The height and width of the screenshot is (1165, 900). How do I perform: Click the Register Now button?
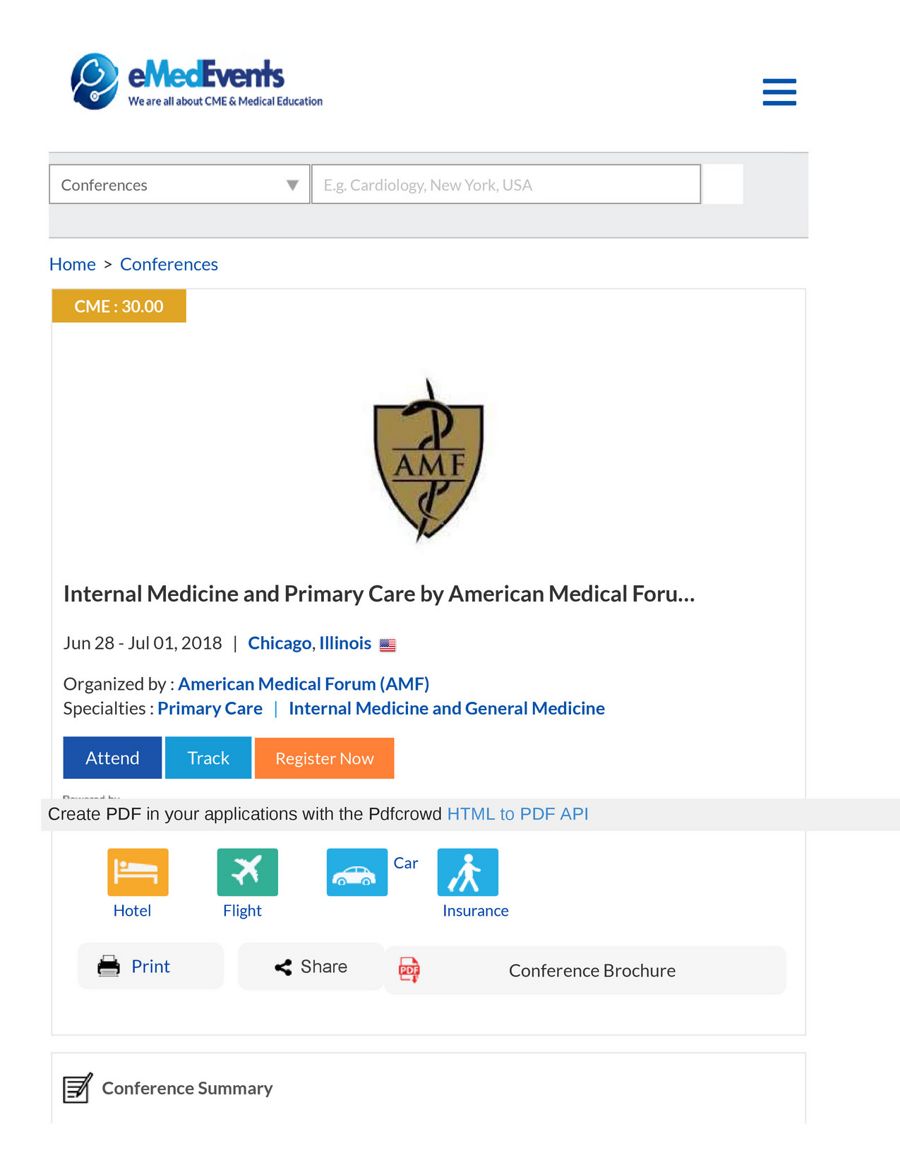324,757
